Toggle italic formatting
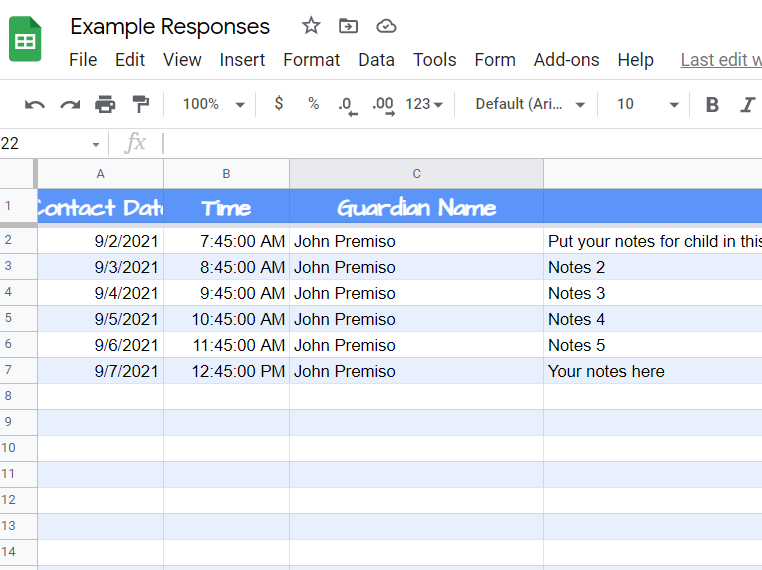762x570 pixels. (747, 104)
